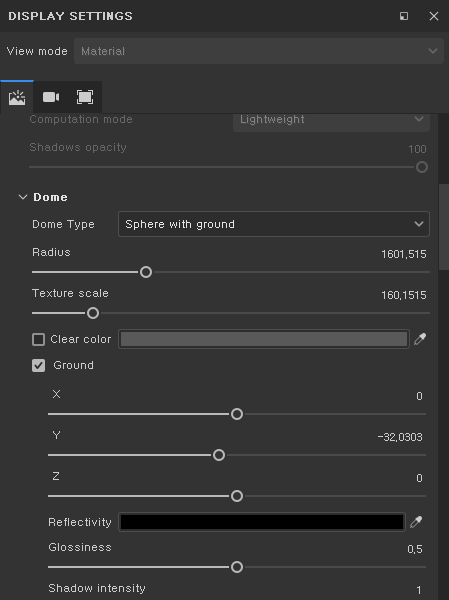Click the Radius value 1601,515
The height and width of the screenshot is (600, 449).
coord(403,254)
